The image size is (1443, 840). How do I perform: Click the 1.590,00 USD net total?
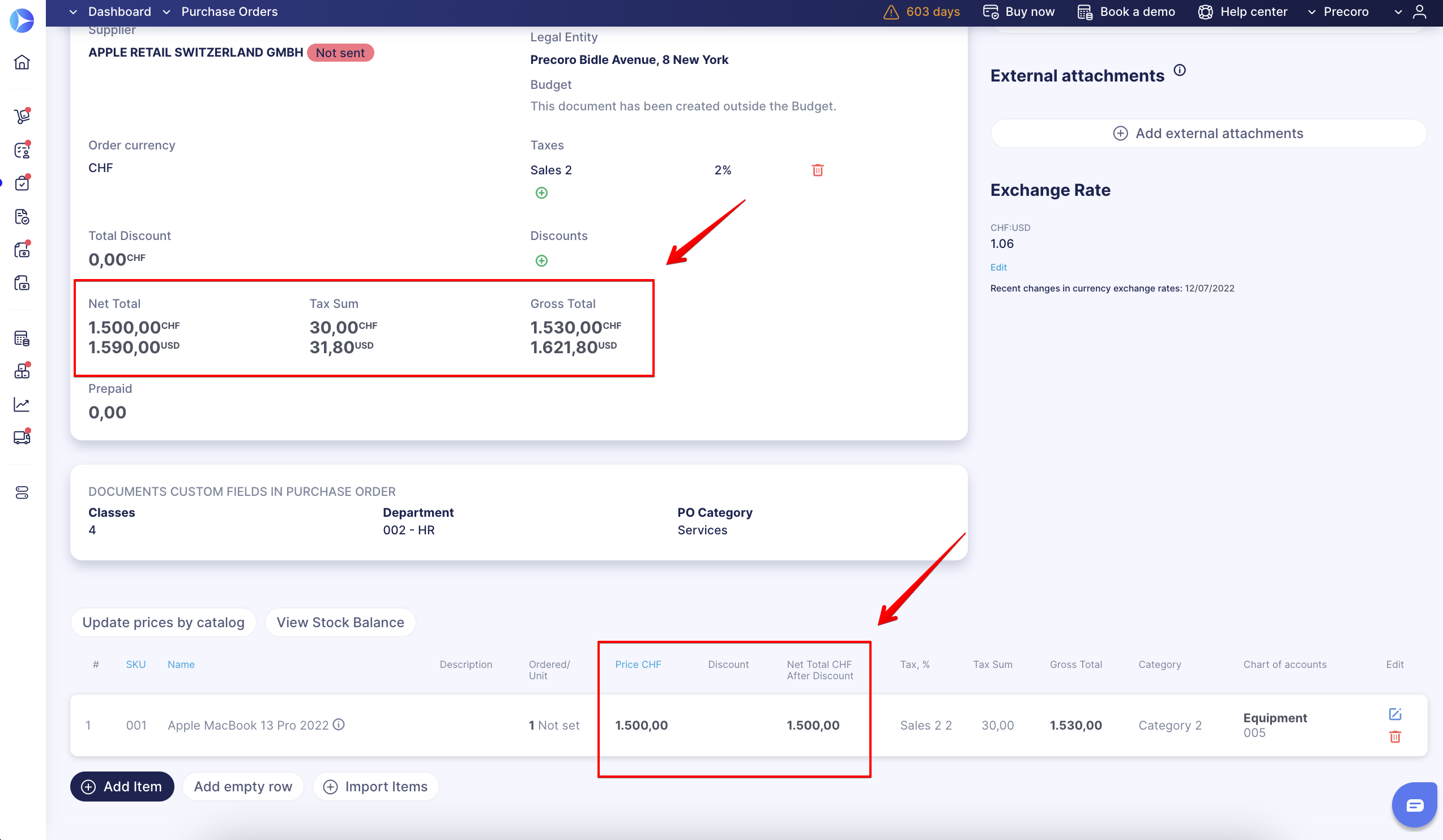[134, 347]
